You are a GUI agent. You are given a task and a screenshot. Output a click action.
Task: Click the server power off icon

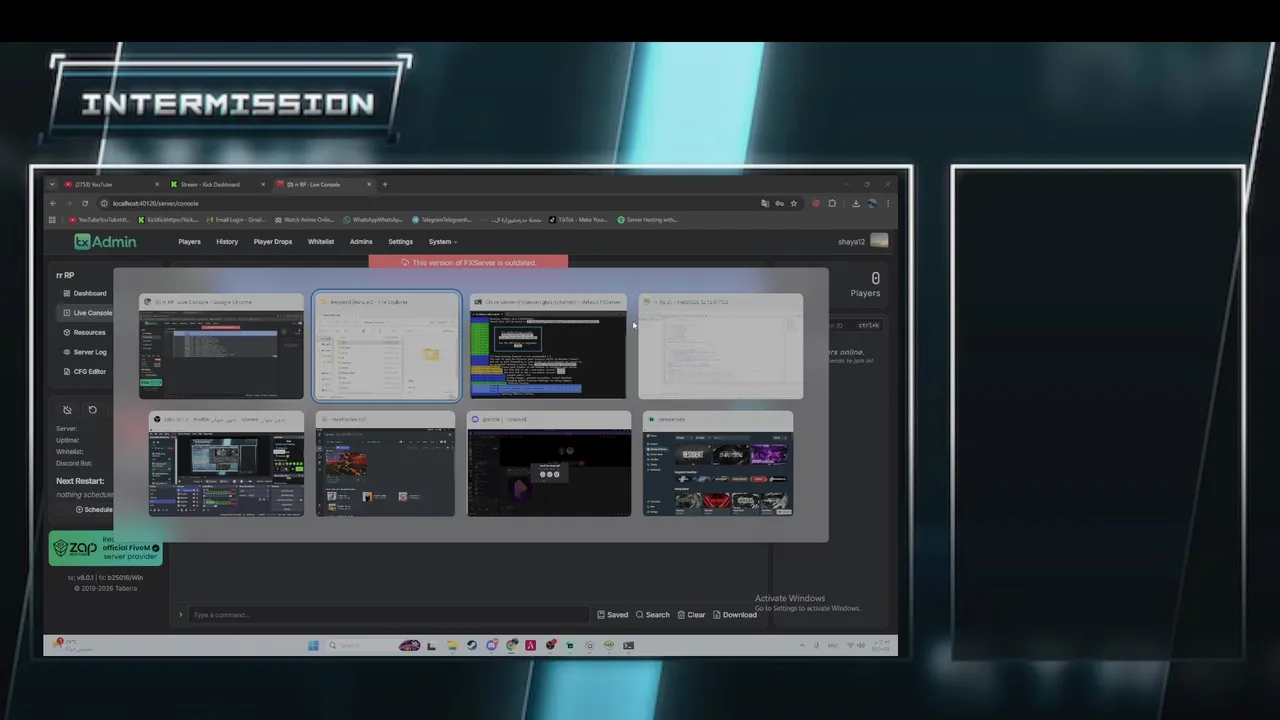pyautogui.click(x=67, y=410)
